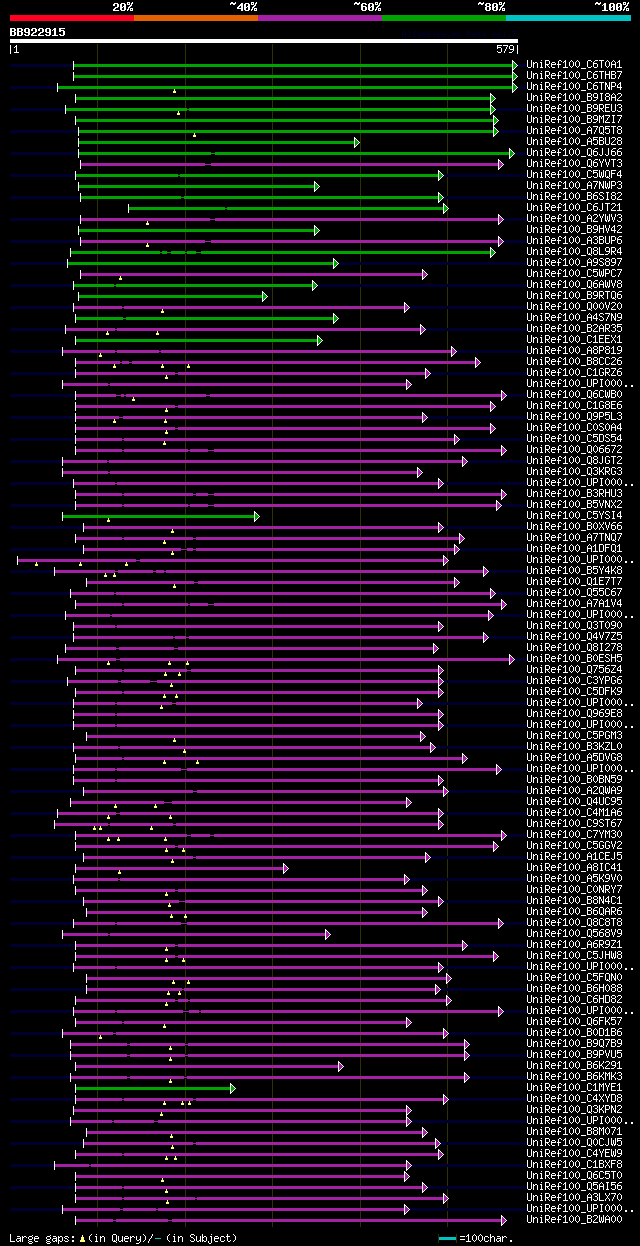
Task: Click the cyan ~100% identity legend segment
Action: tap(568, 18)
